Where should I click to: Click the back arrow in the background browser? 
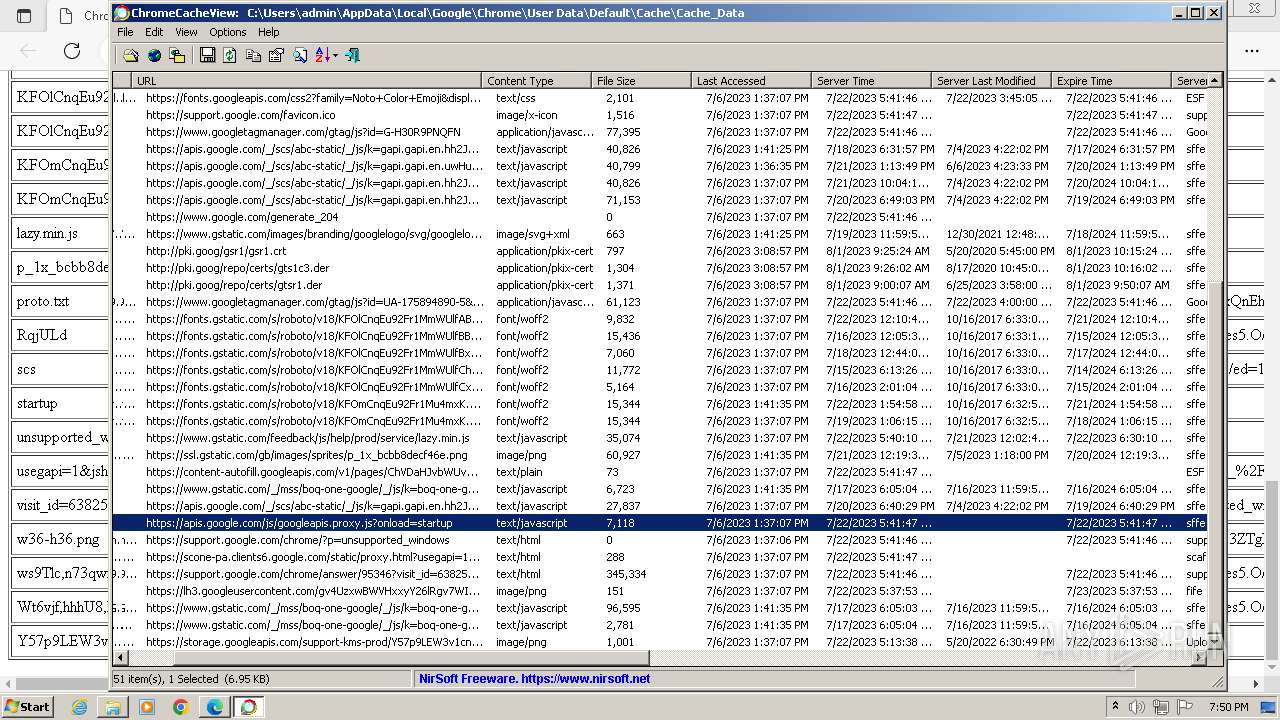28,50
